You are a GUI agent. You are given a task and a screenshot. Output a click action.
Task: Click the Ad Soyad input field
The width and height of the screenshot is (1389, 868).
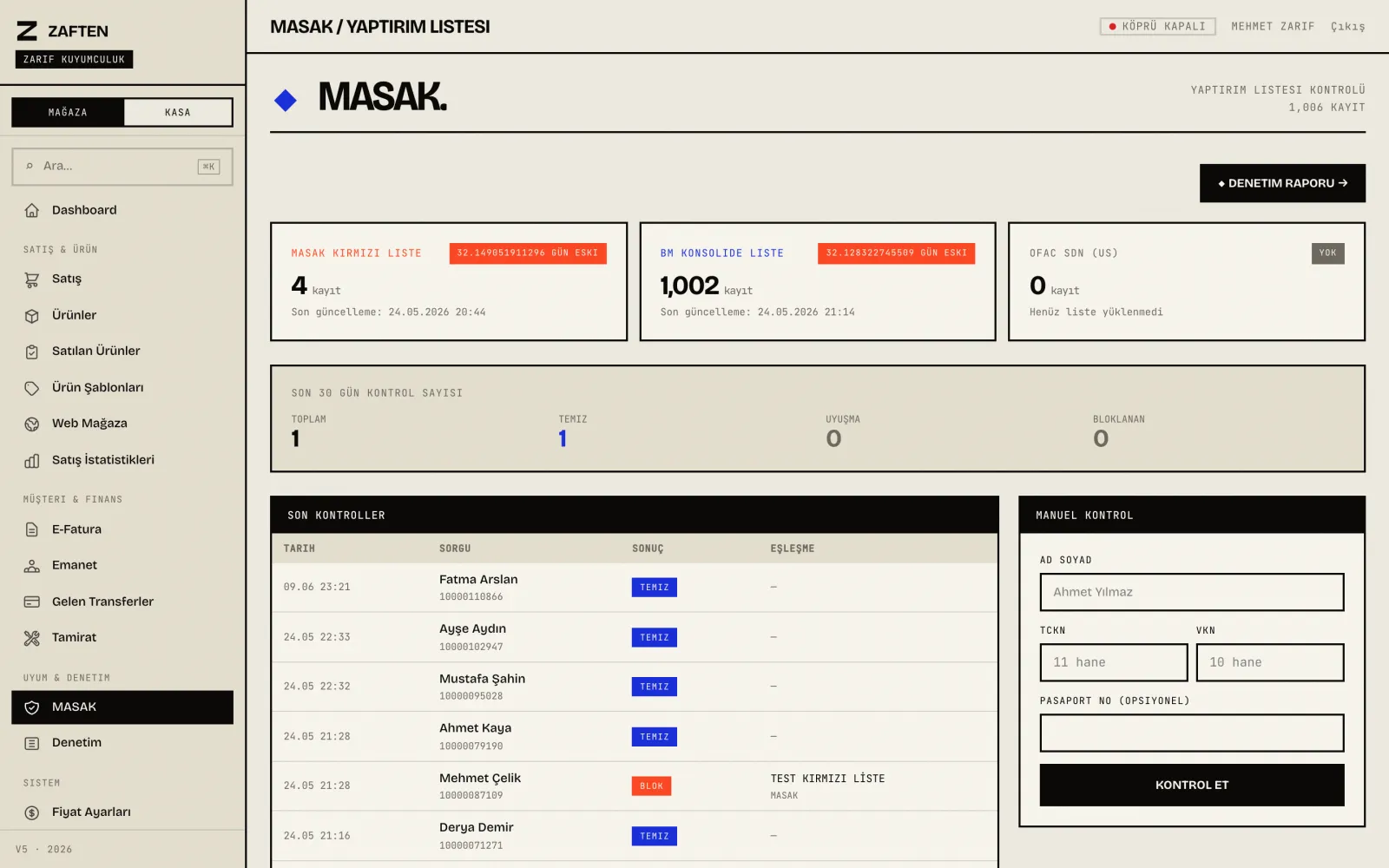[x=1192, y=592]
